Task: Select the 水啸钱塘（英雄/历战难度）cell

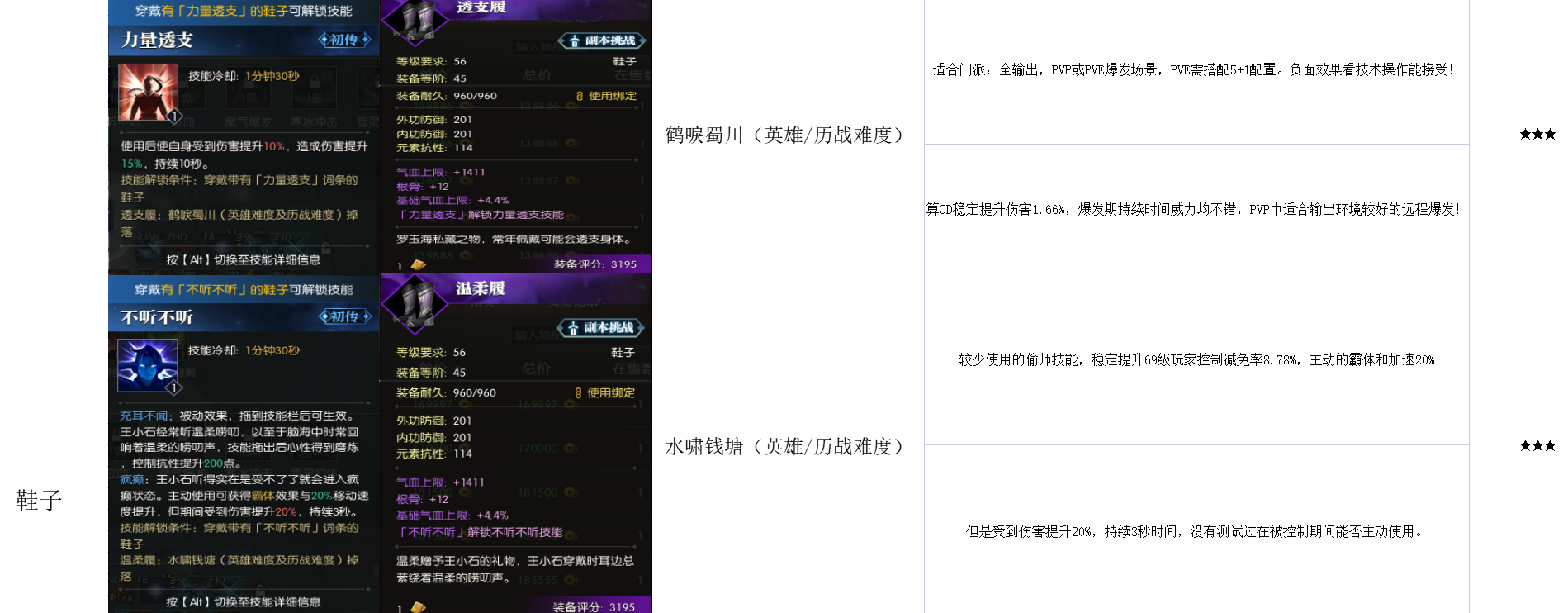Action: (x=788, y=446)
